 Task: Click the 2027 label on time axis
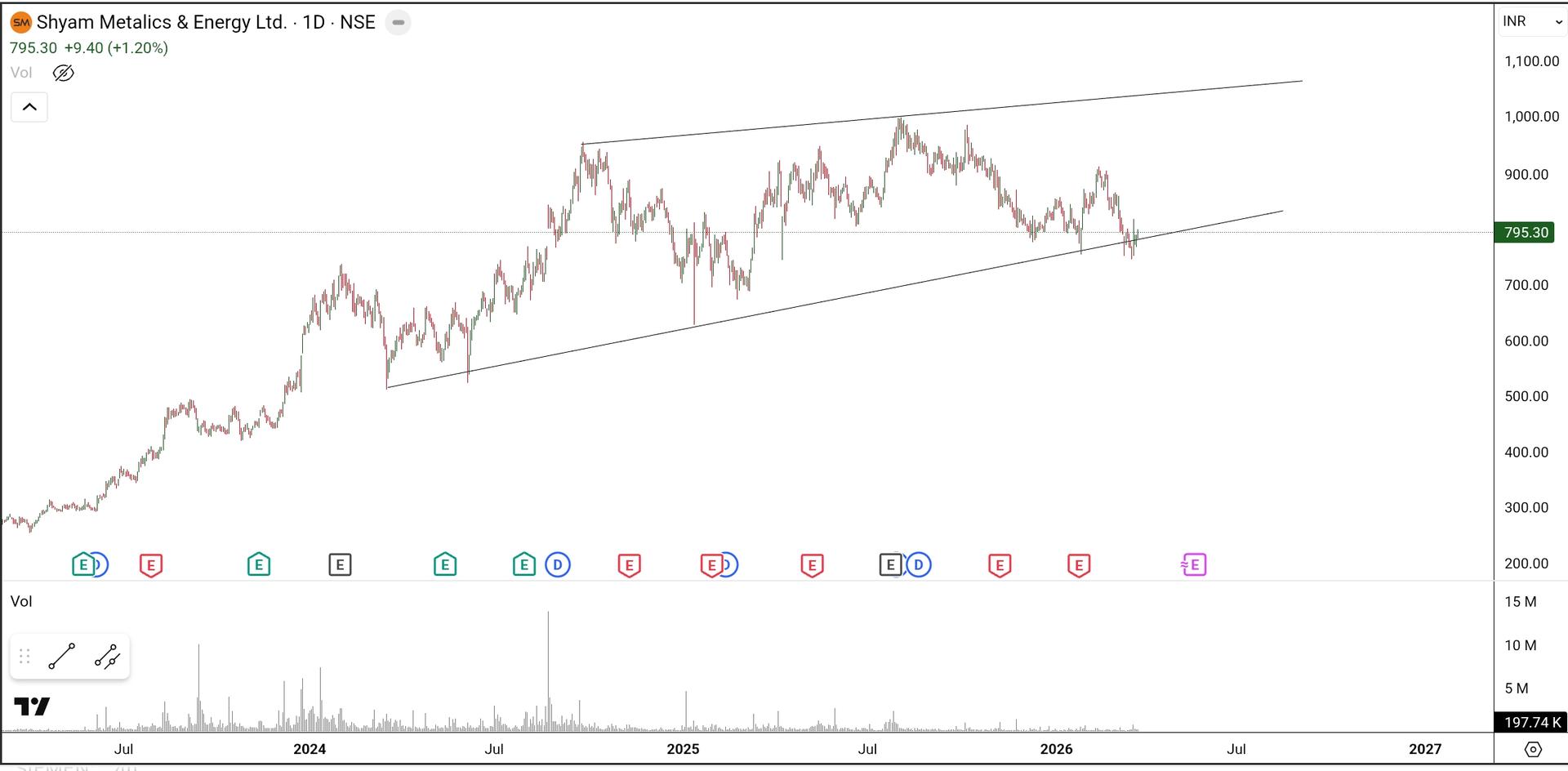pyautogui.click(x=1425, y=749)
